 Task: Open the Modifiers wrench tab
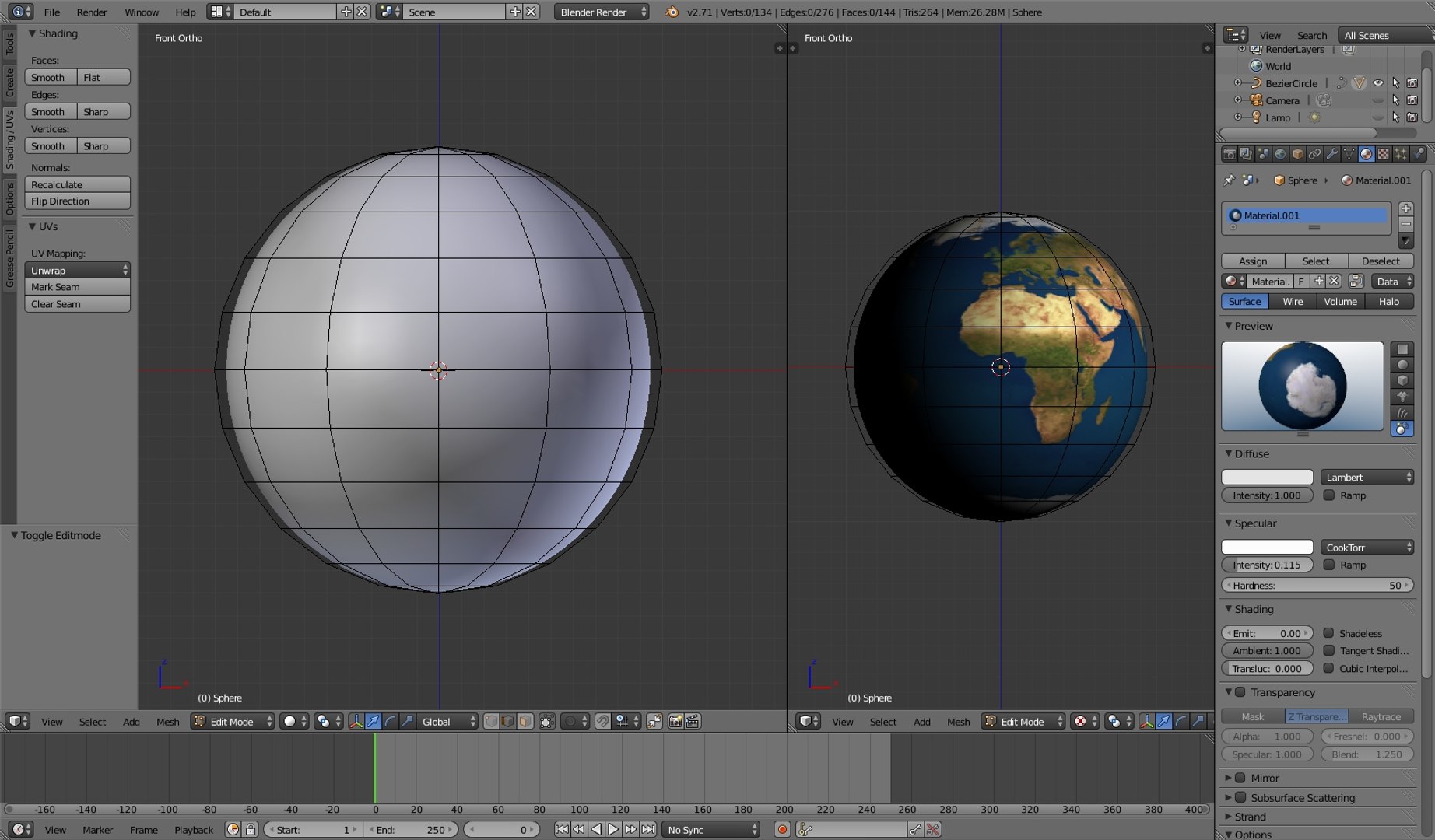1331,154
